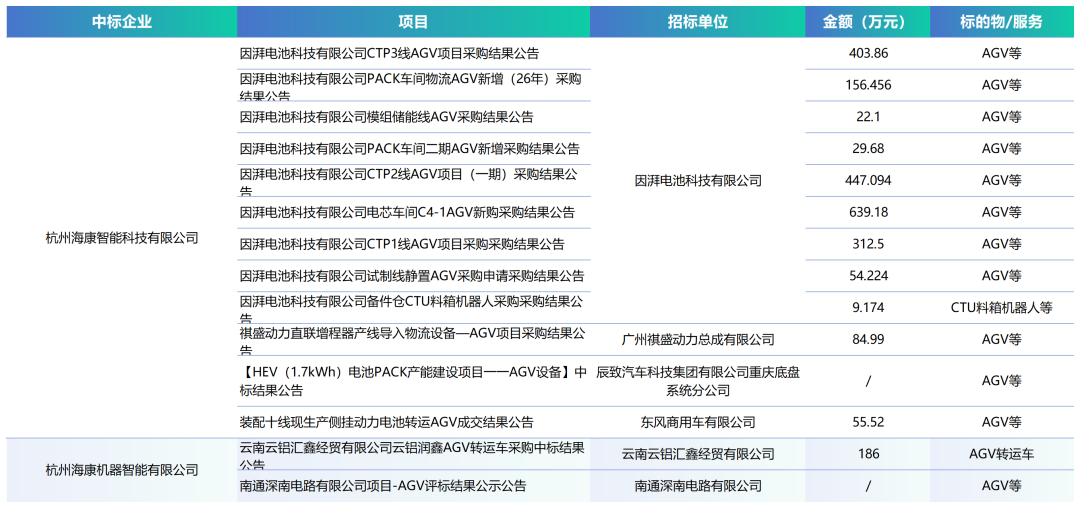Click AGV等 in the 639.18 row
This screenshot has width=1080, height=508.
click(x=1001, y=212)
